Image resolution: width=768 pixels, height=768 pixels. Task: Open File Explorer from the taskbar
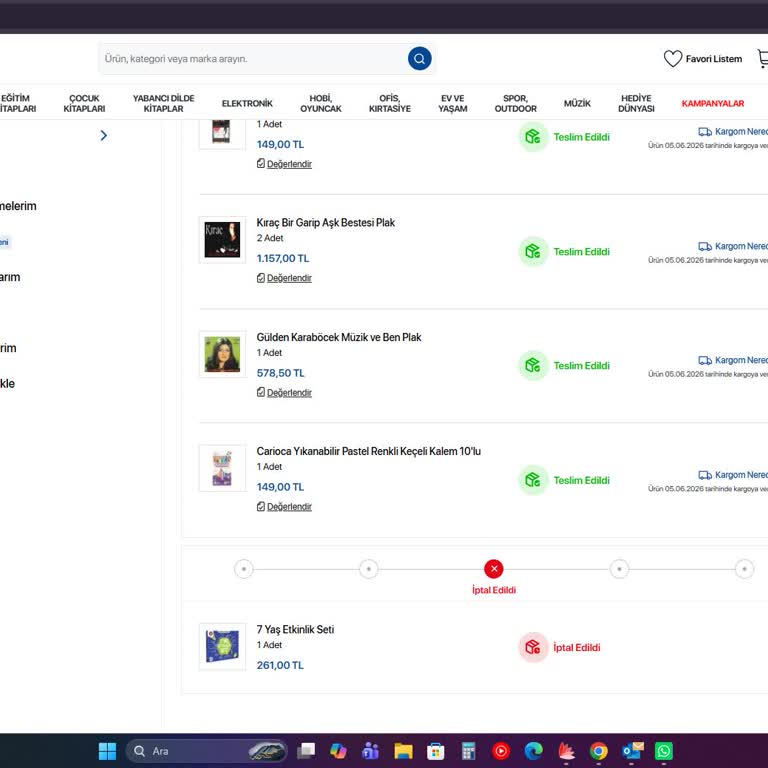pos(403,751)
